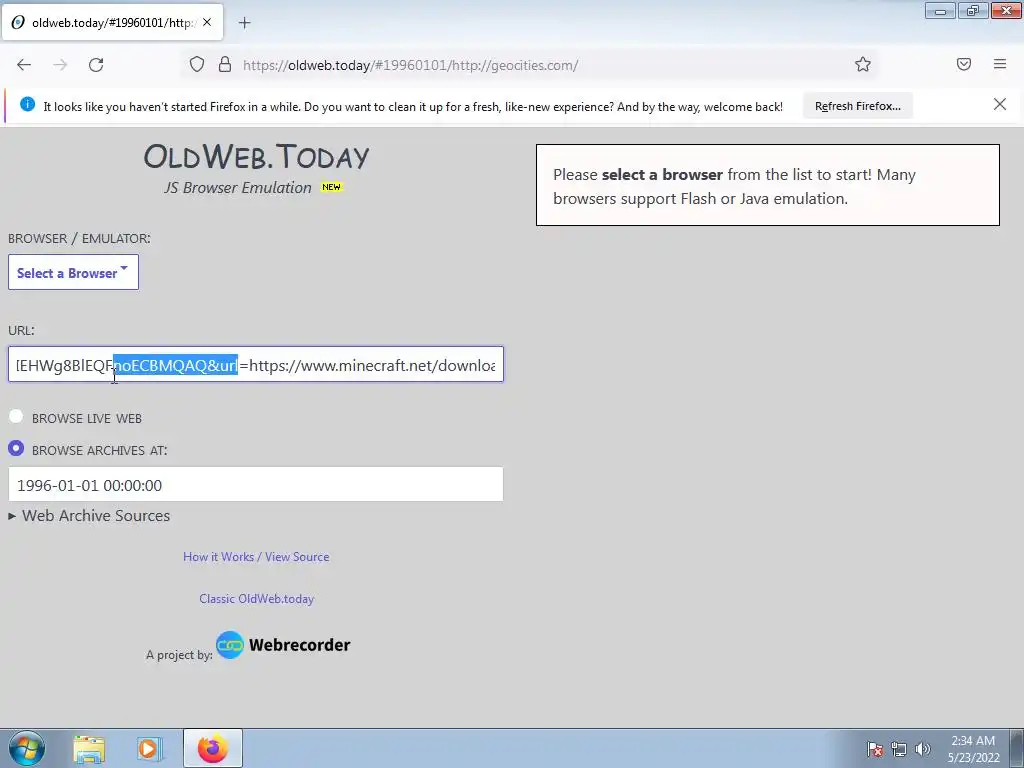This screenshot has width=1024, height=768.
Task: Click inside the URL input field
Action: (255, 364)
